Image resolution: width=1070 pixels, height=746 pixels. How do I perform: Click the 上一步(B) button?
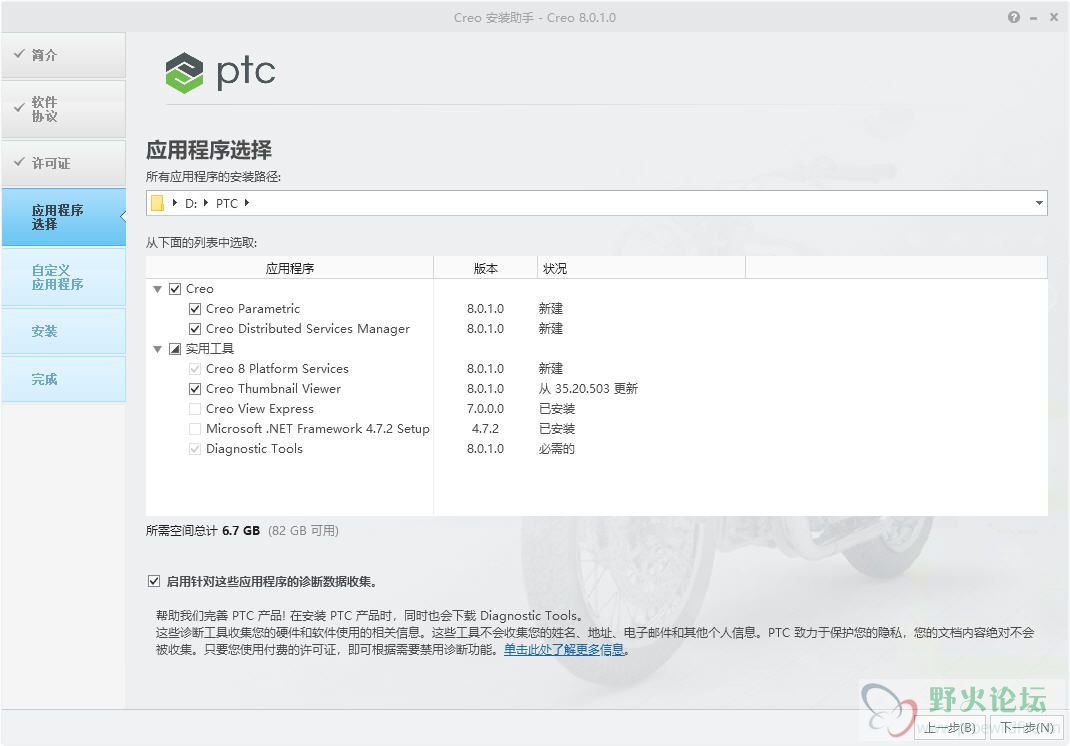point(949,728)
